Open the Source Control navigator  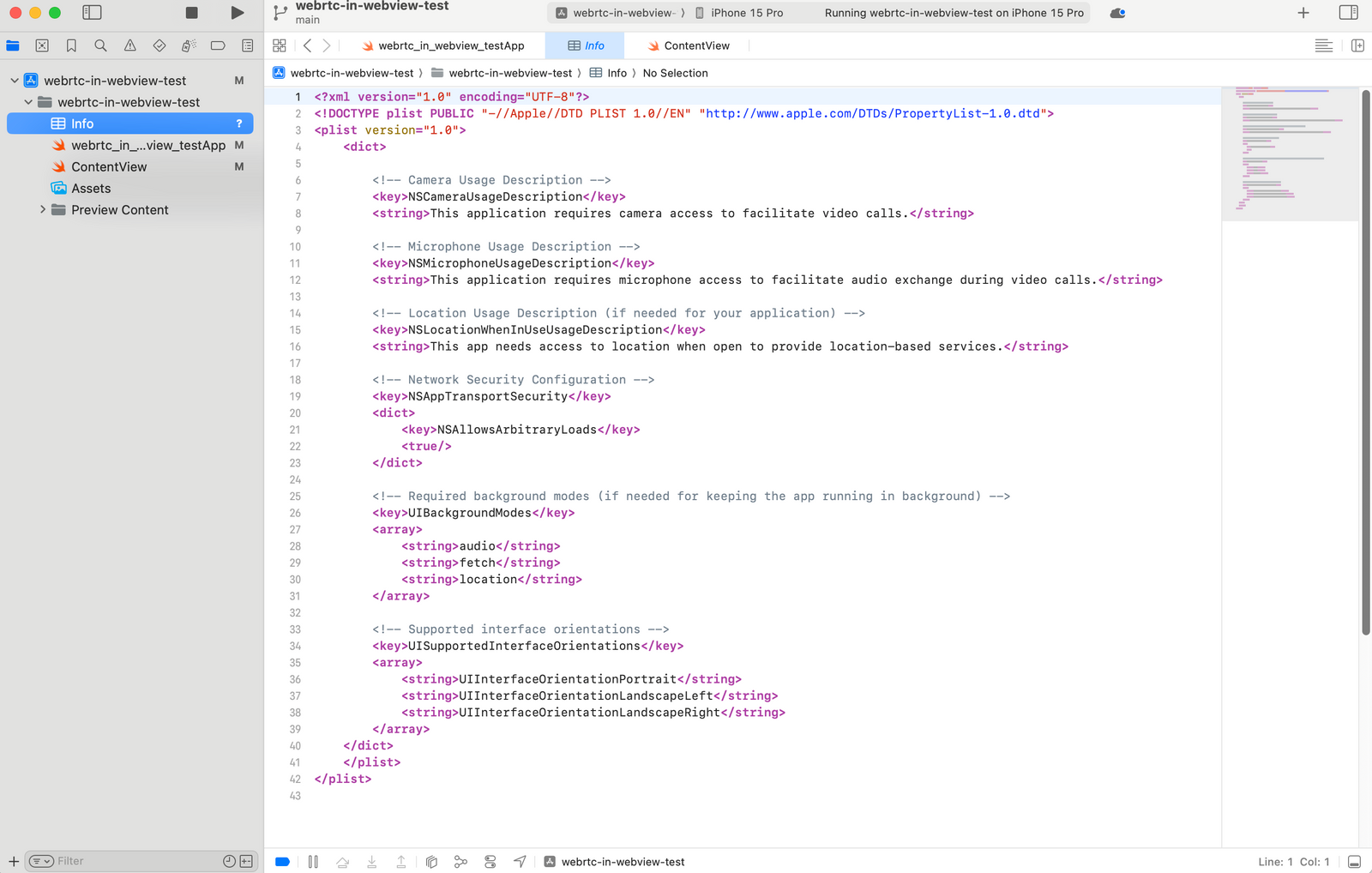42,45
